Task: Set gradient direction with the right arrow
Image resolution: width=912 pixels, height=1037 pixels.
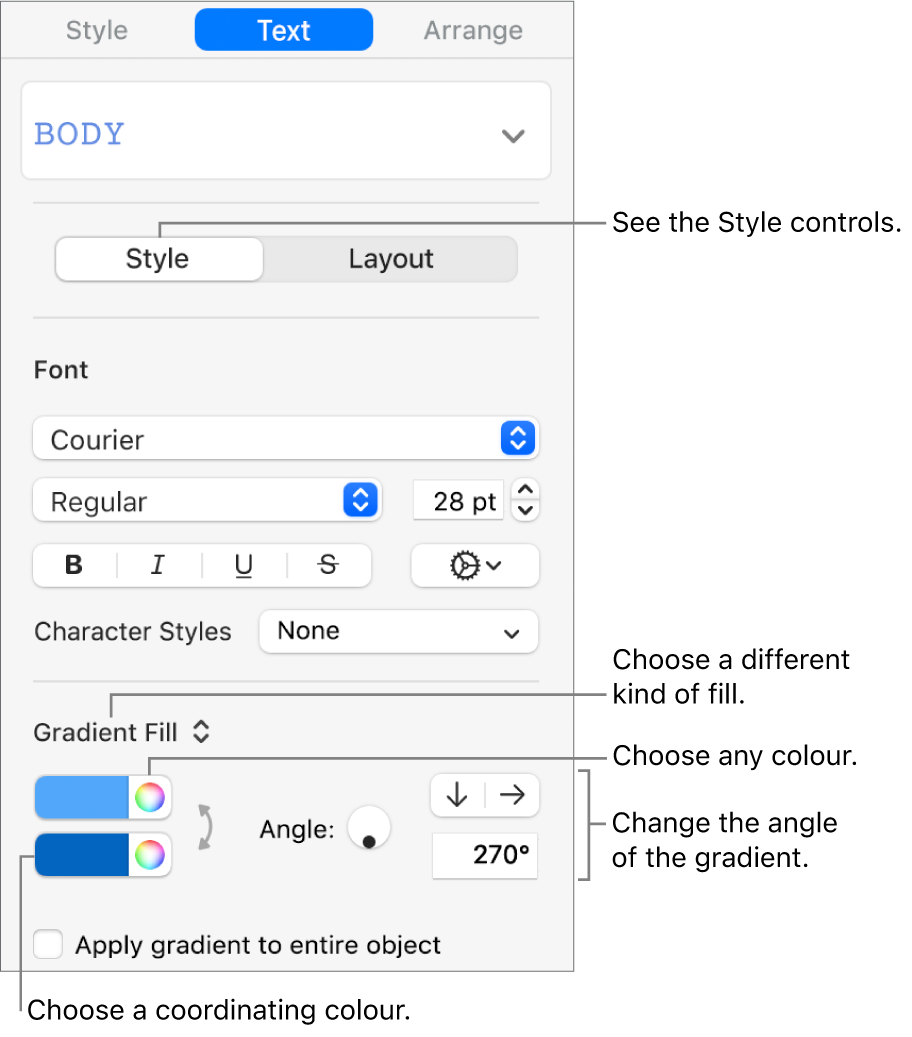Action: 512,795
